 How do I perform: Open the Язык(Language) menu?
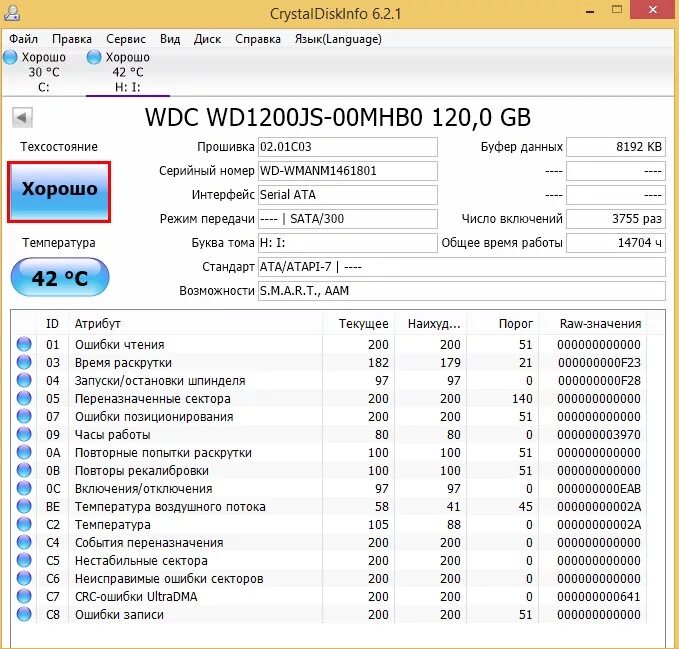click(338, 39)
